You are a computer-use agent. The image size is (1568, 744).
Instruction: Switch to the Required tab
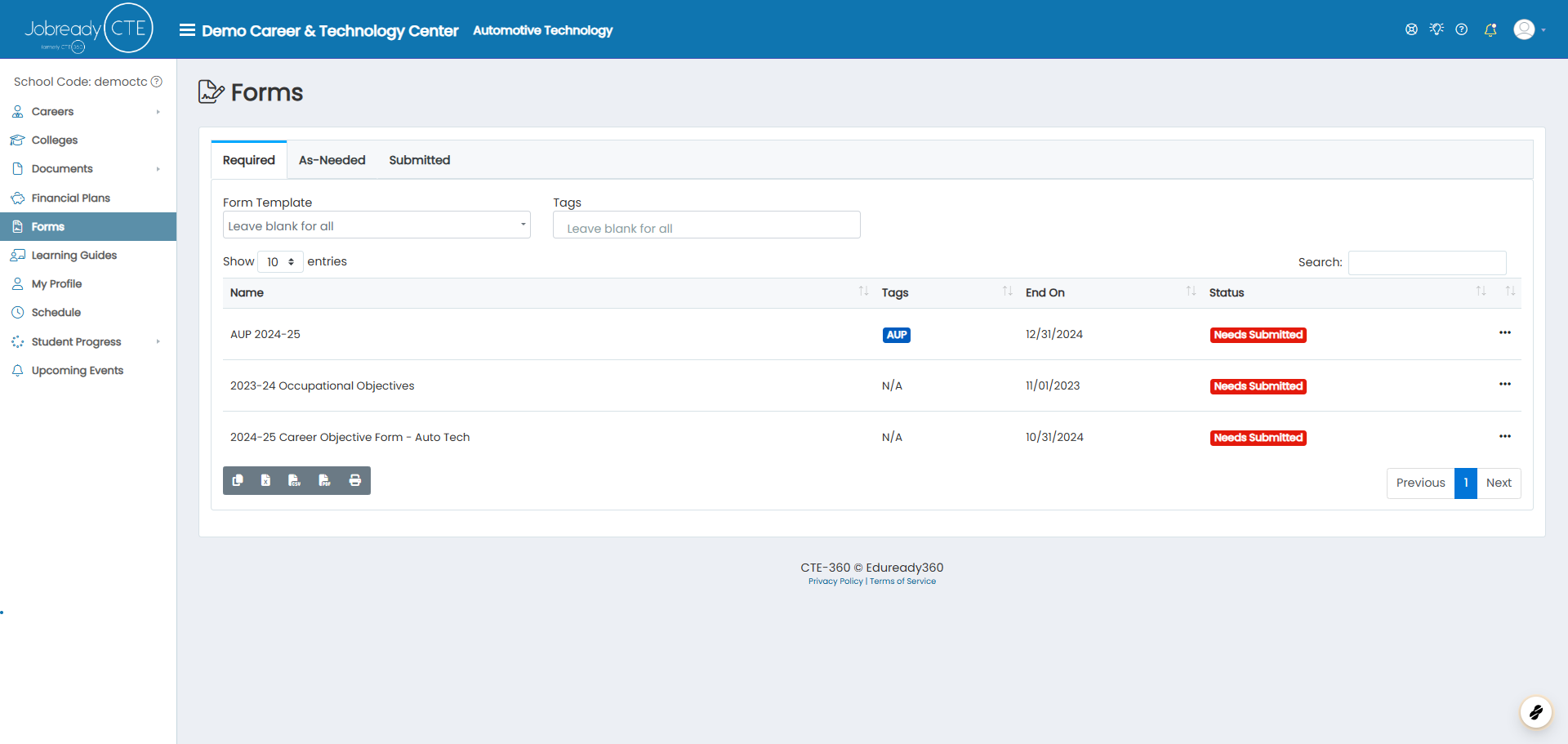(x=249, y=160)
